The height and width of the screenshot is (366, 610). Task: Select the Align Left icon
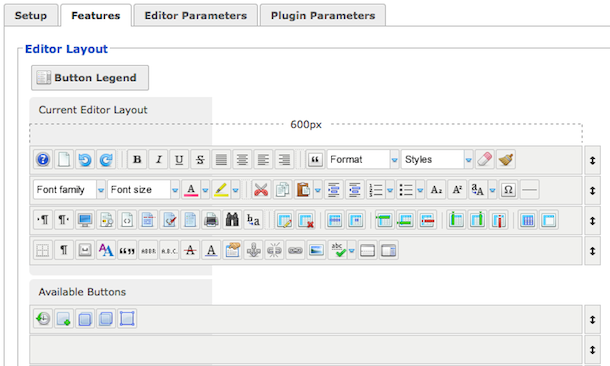coord(263,159)
